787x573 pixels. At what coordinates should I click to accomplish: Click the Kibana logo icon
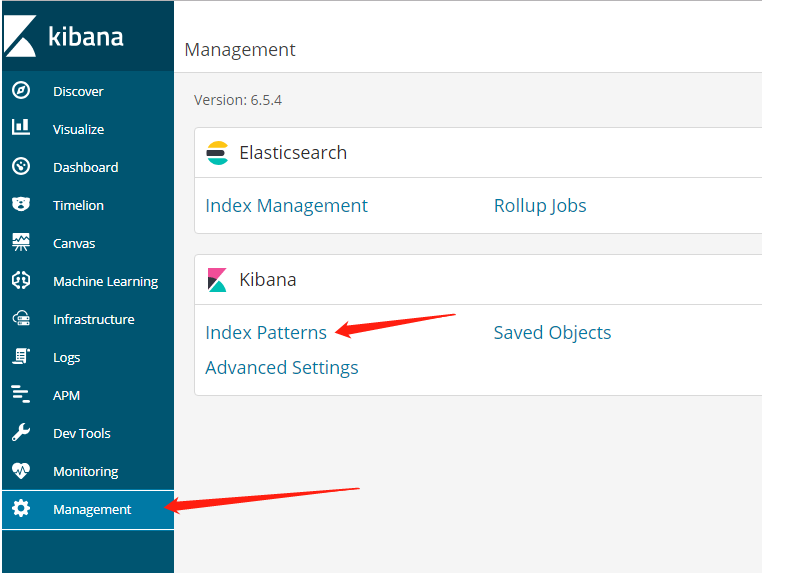pos(20,36)
